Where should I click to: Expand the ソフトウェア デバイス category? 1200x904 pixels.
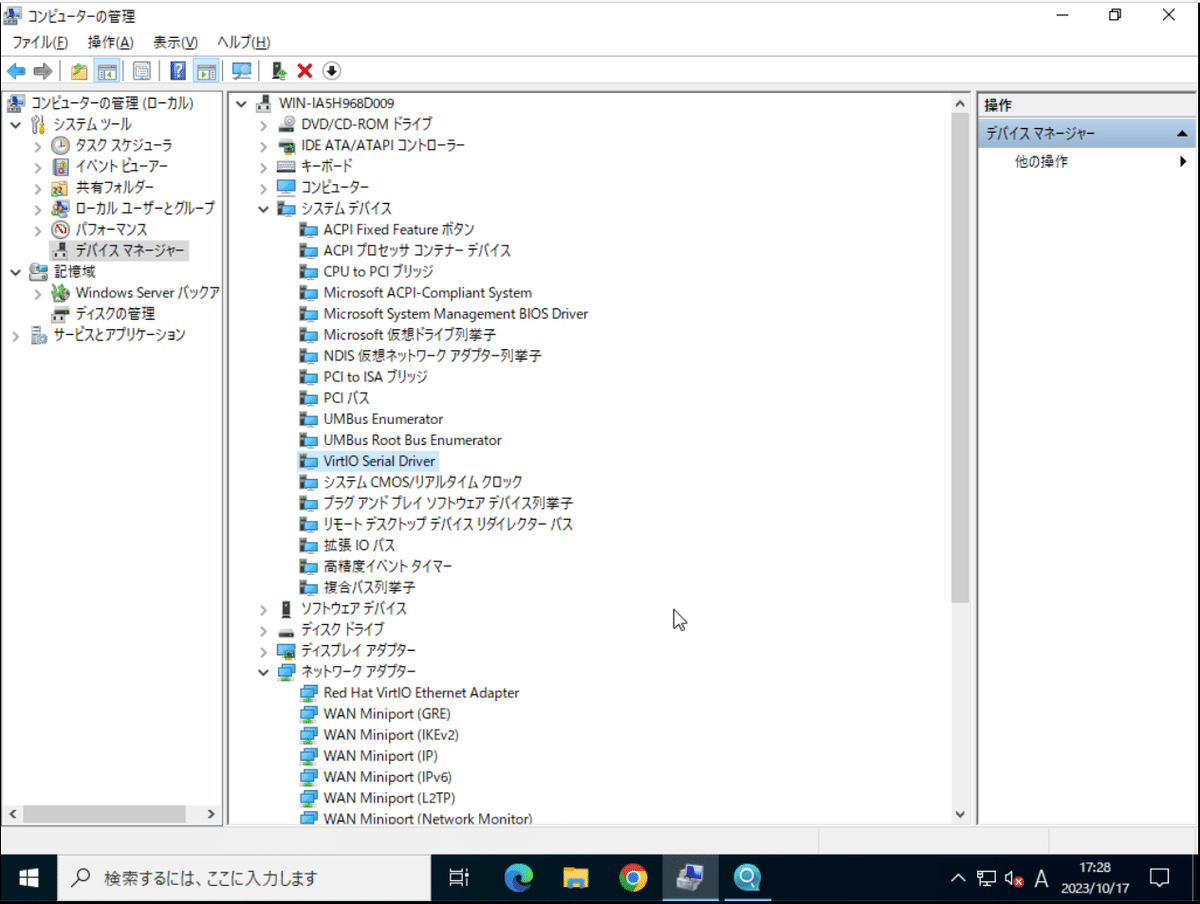(263, 608)
